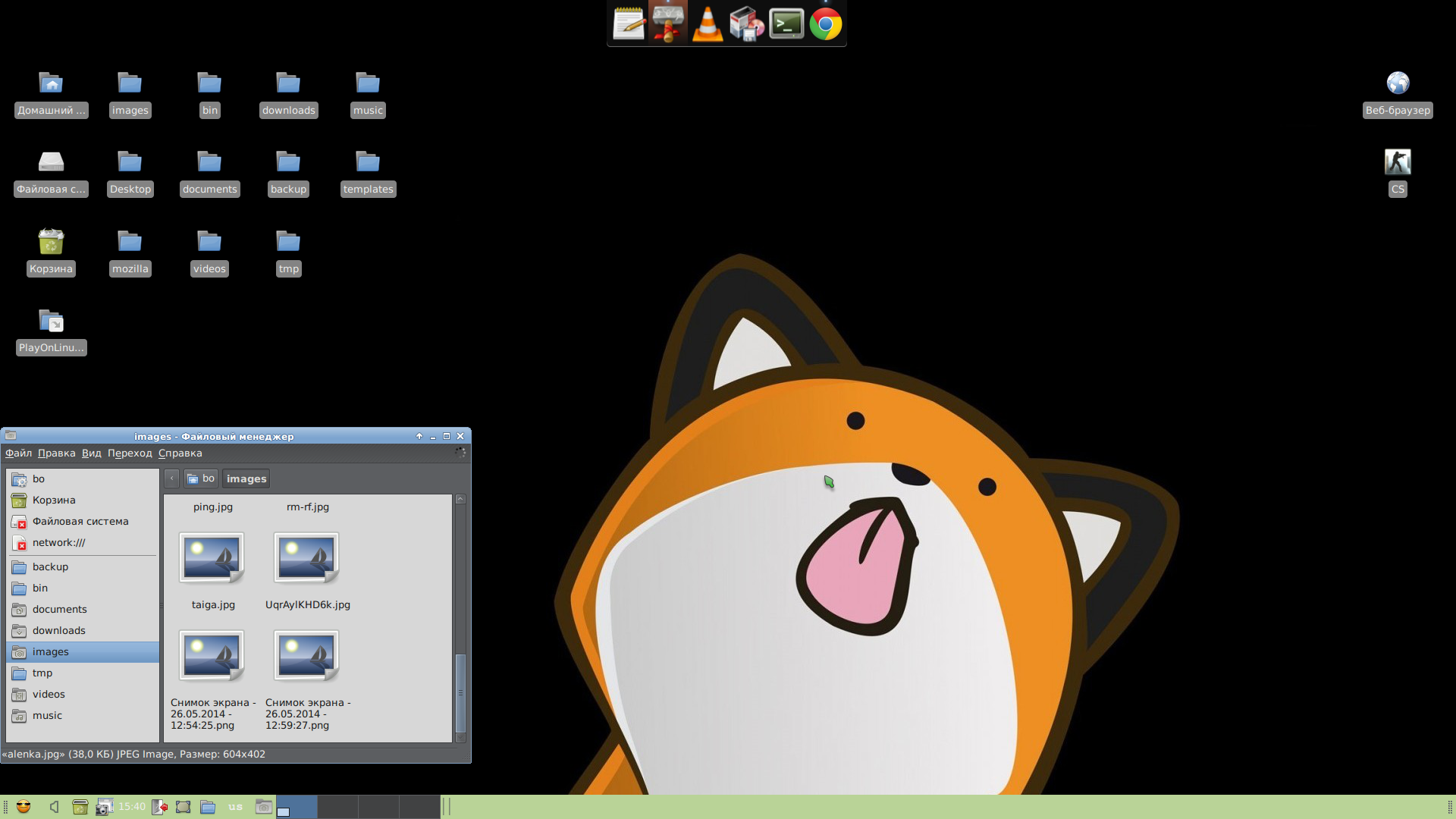Click the us keyboard layout indicator

pyautogui.click(x=235, y=807)
